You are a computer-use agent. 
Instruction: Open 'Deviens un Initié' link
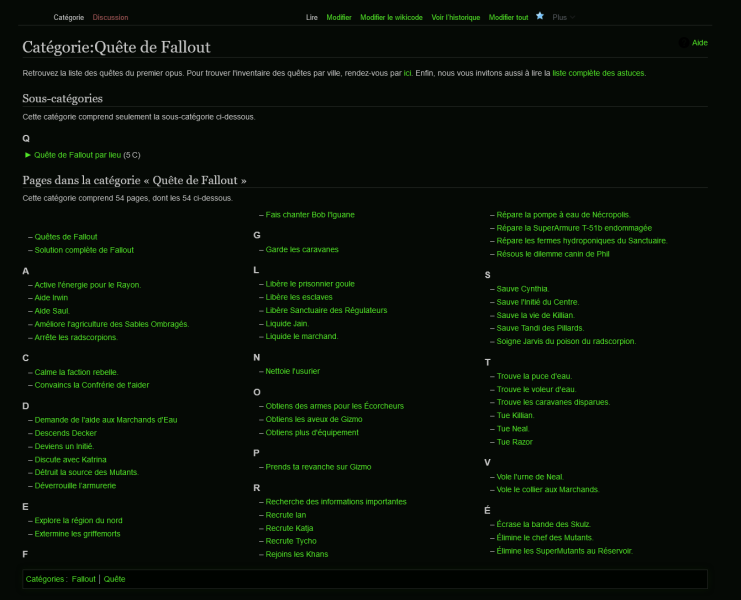click(64, 446)
